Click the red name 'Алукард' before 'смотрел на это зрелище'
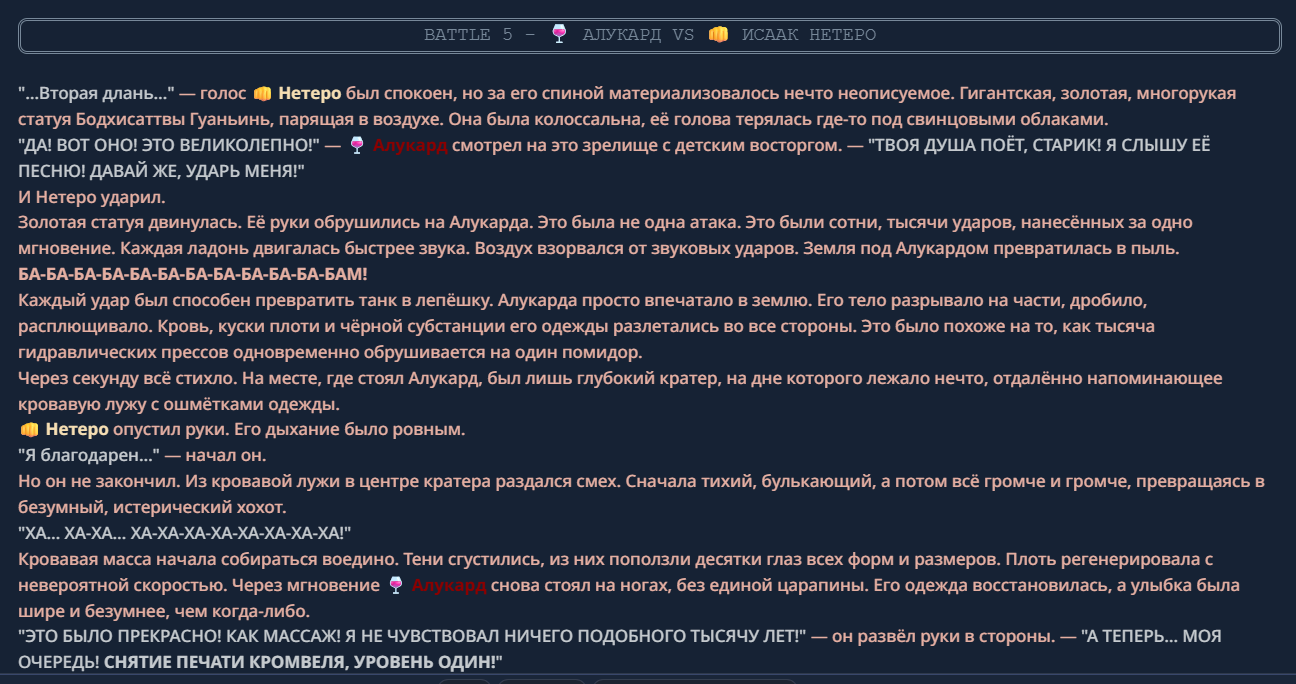The image size is (1296, 684). point(410,146)
